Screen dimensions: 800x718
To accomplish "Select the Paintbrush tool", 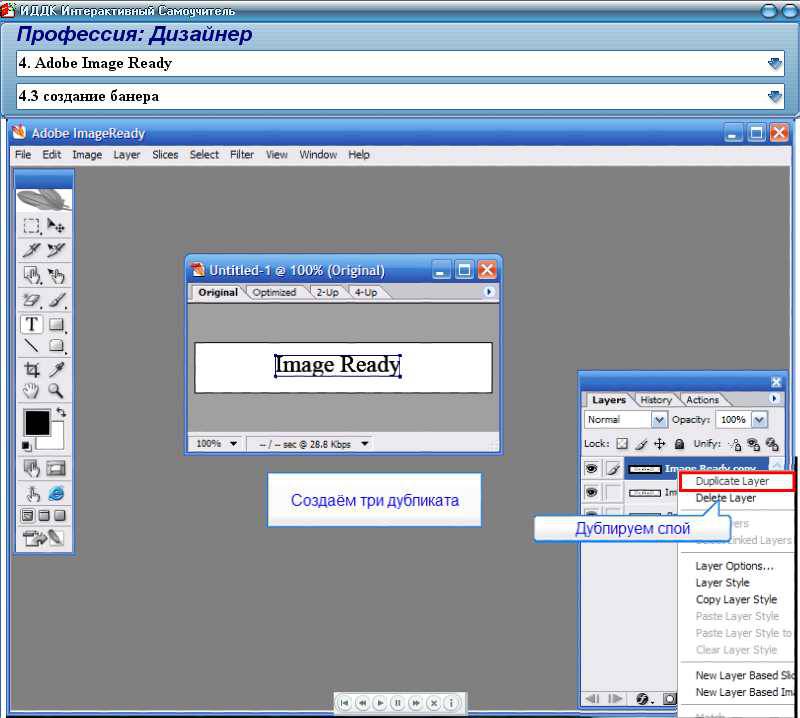I will click(x=56, y=300).
